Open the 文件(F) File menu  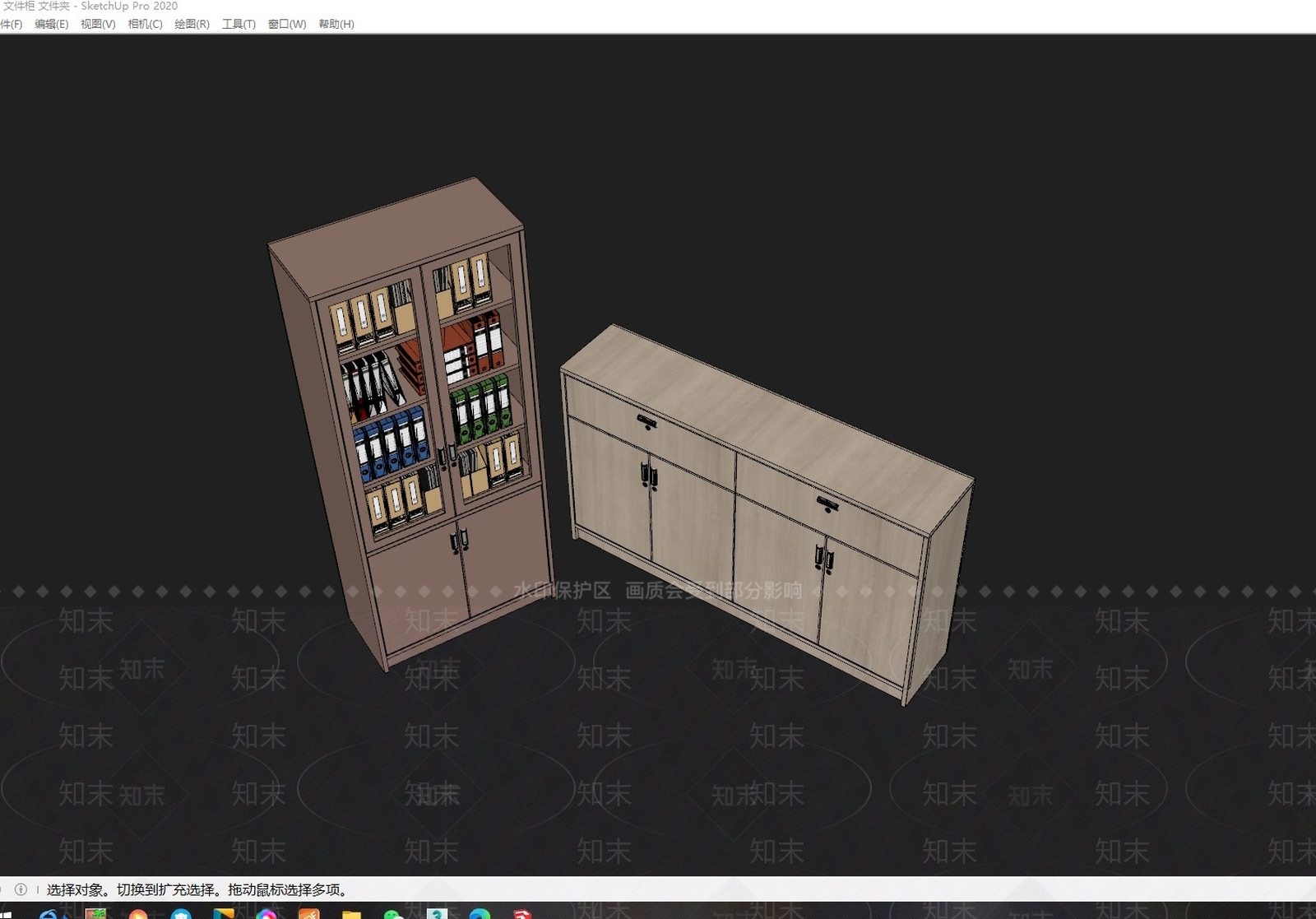point(10,24)
